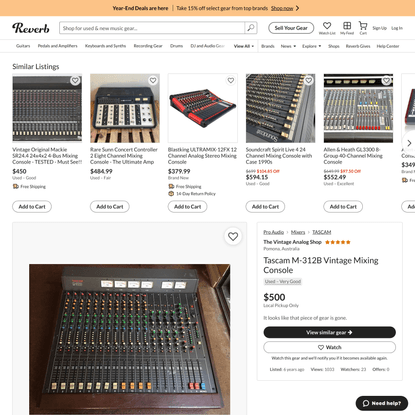Click the Watch button
The width and height of the screenshot is (415, 415).
329,347
